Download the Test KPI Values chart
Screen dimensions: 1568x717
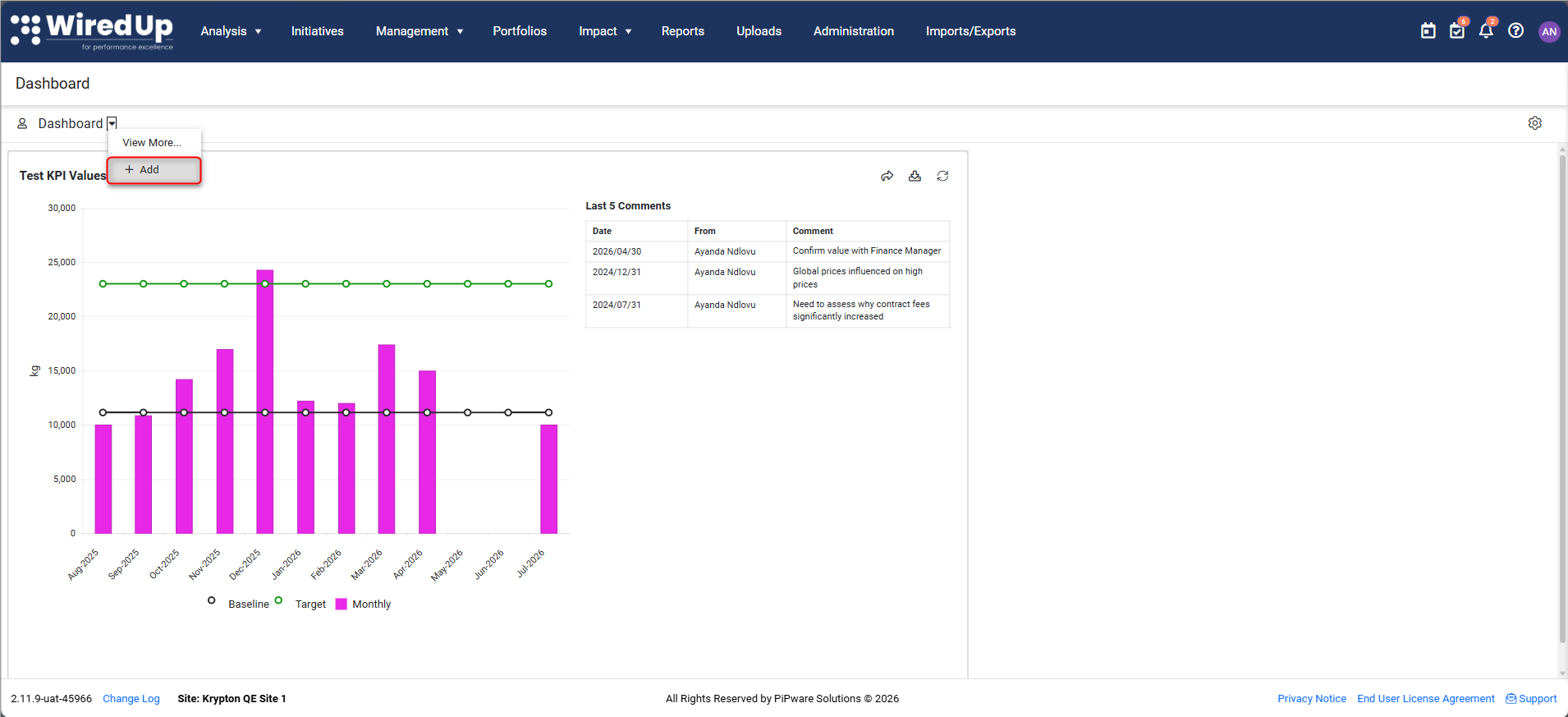tap(915, 177)
